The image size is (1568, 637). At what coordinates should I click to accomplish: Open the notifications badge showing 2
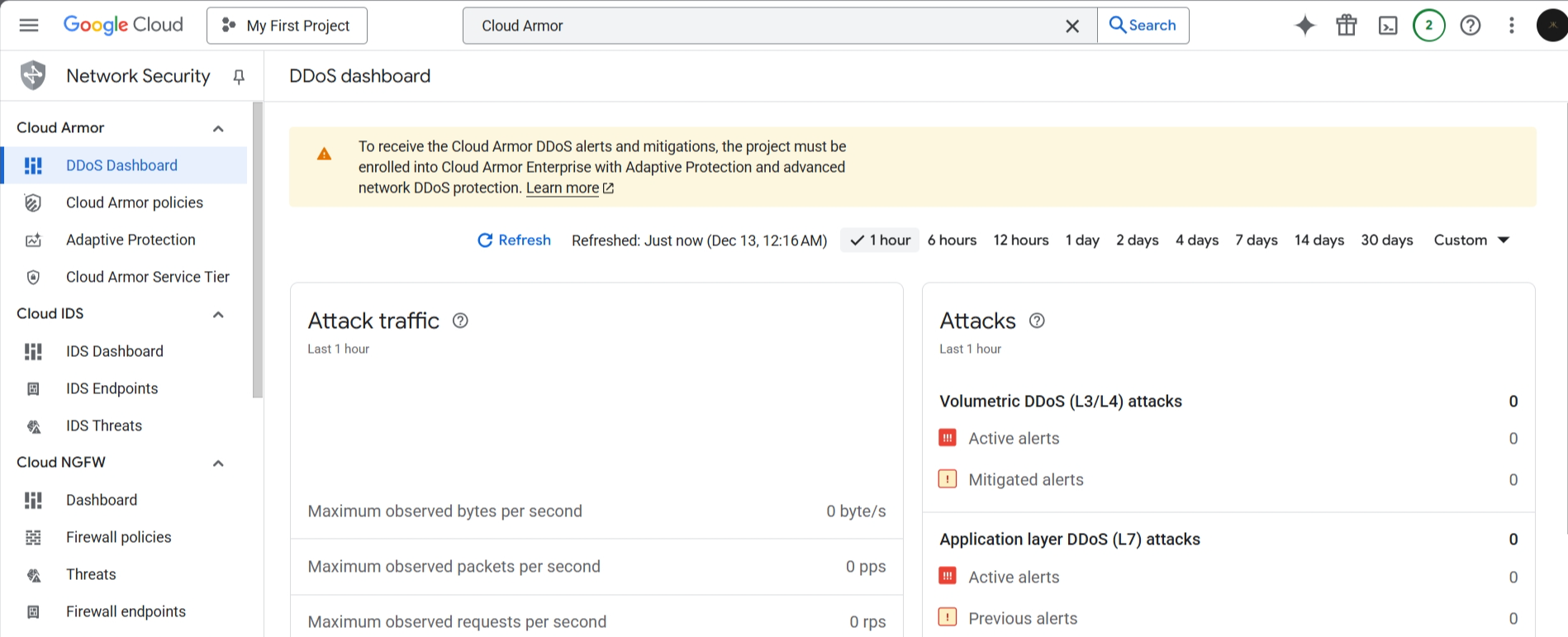[1429, 26]
